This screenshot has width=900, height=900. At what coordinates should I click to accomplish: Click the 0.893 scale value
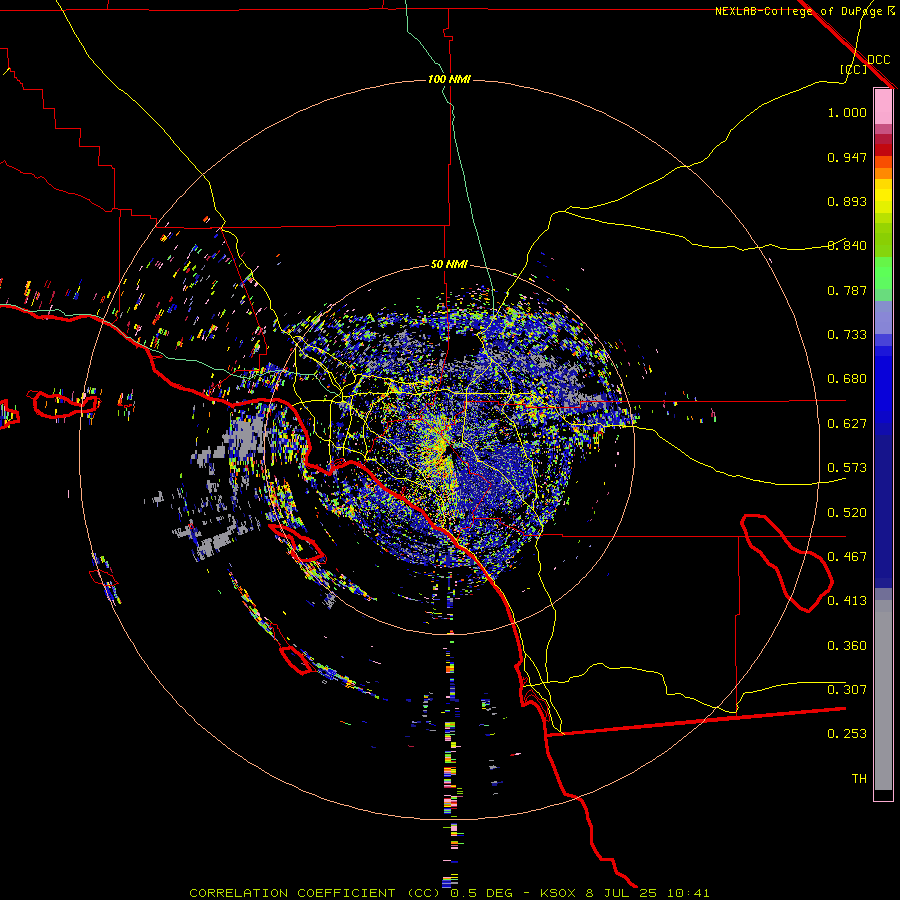coord(847,201)
